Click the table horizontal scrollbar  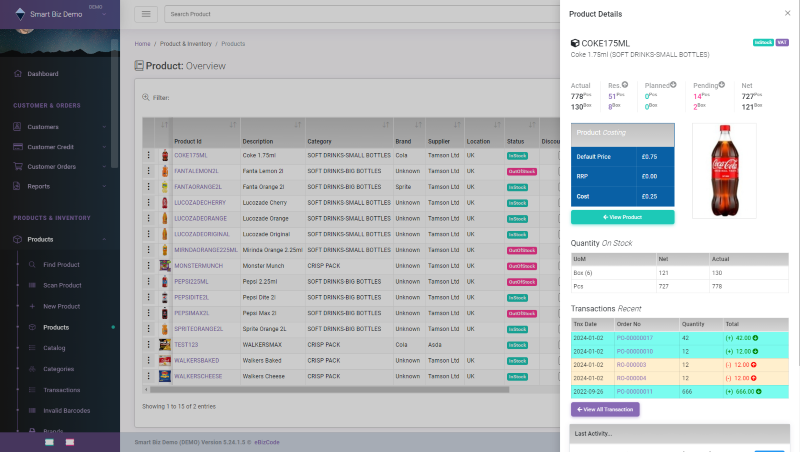pos(328,389)
